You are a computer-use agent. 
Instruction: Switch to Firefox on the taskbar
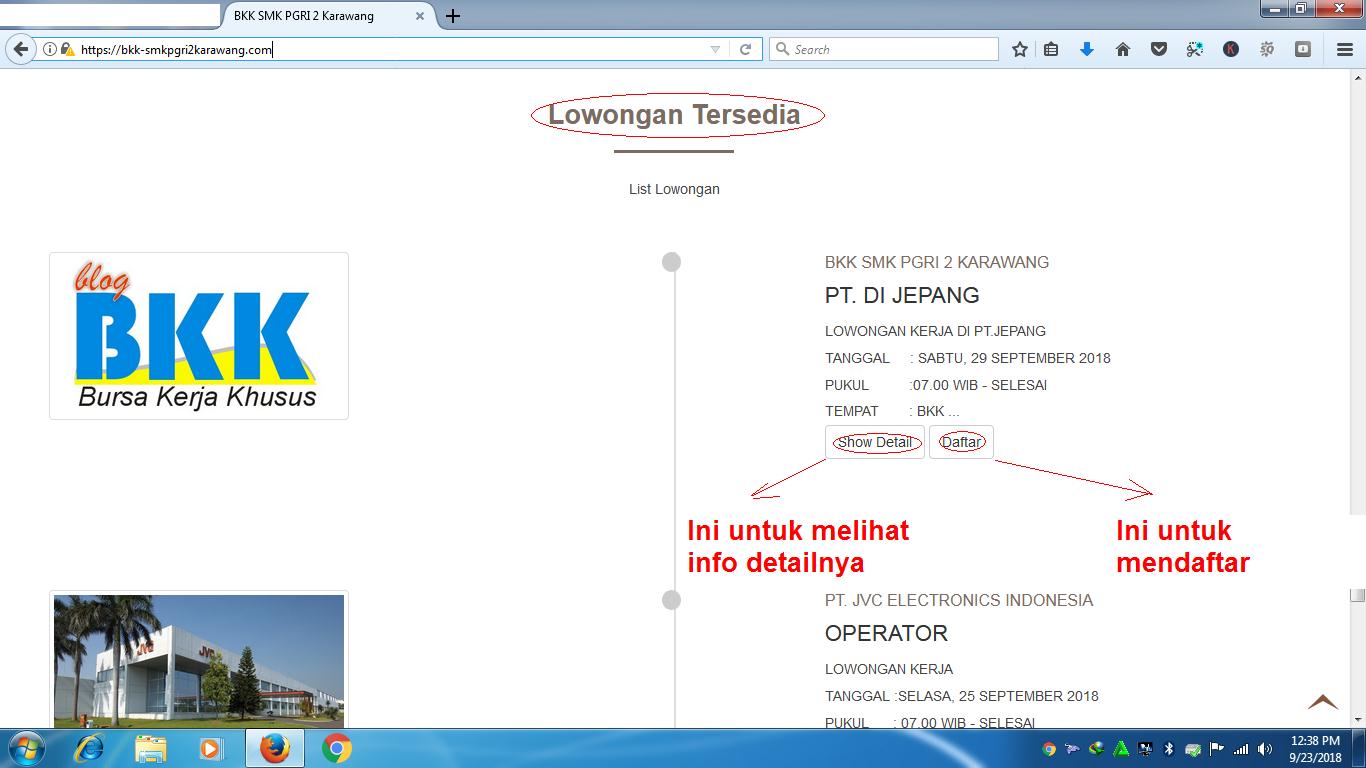pos(274,748)
